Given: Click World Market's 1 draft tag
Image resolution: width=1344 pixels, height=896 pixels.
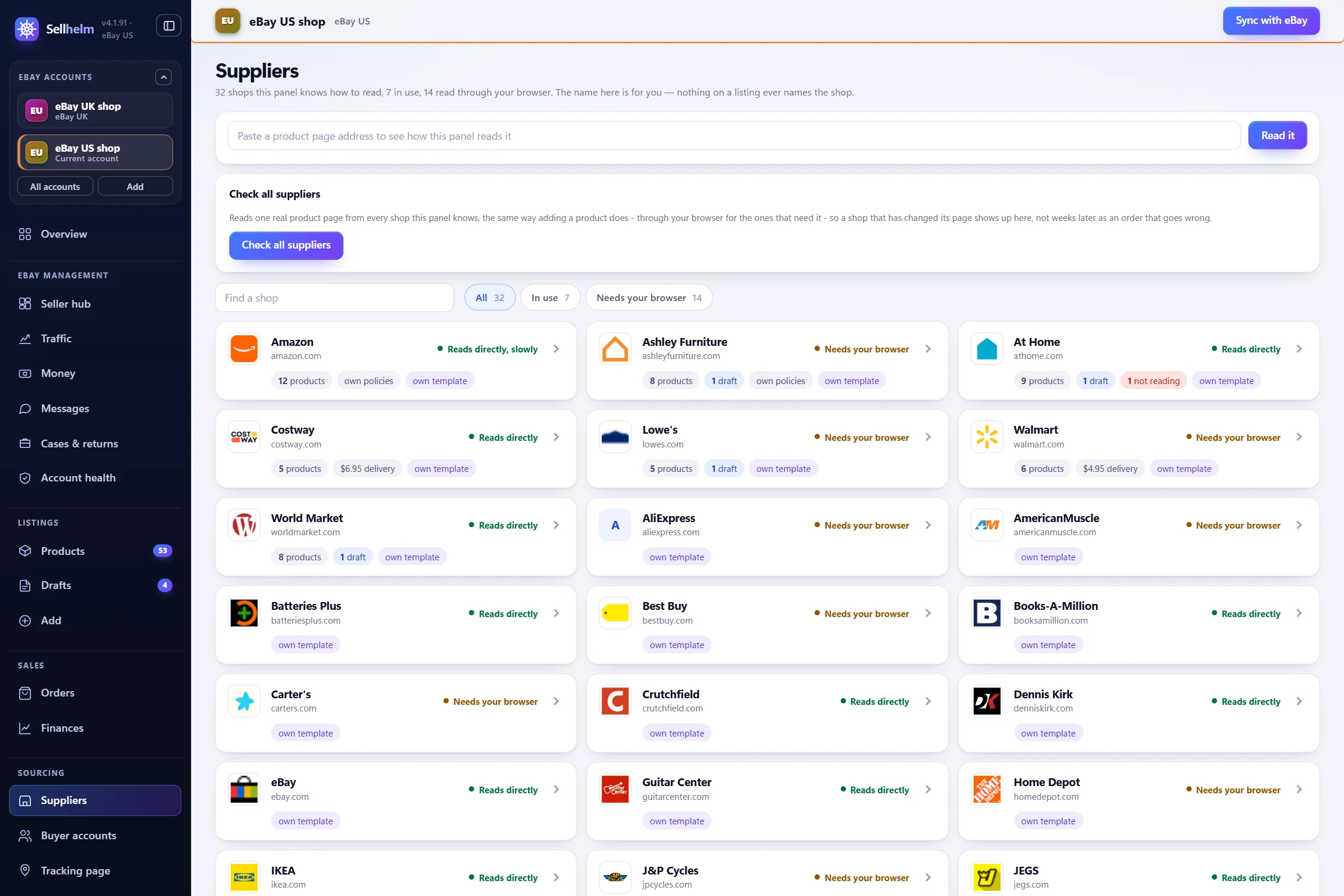Looking at the screenshot, I should (x=352, y=557).
